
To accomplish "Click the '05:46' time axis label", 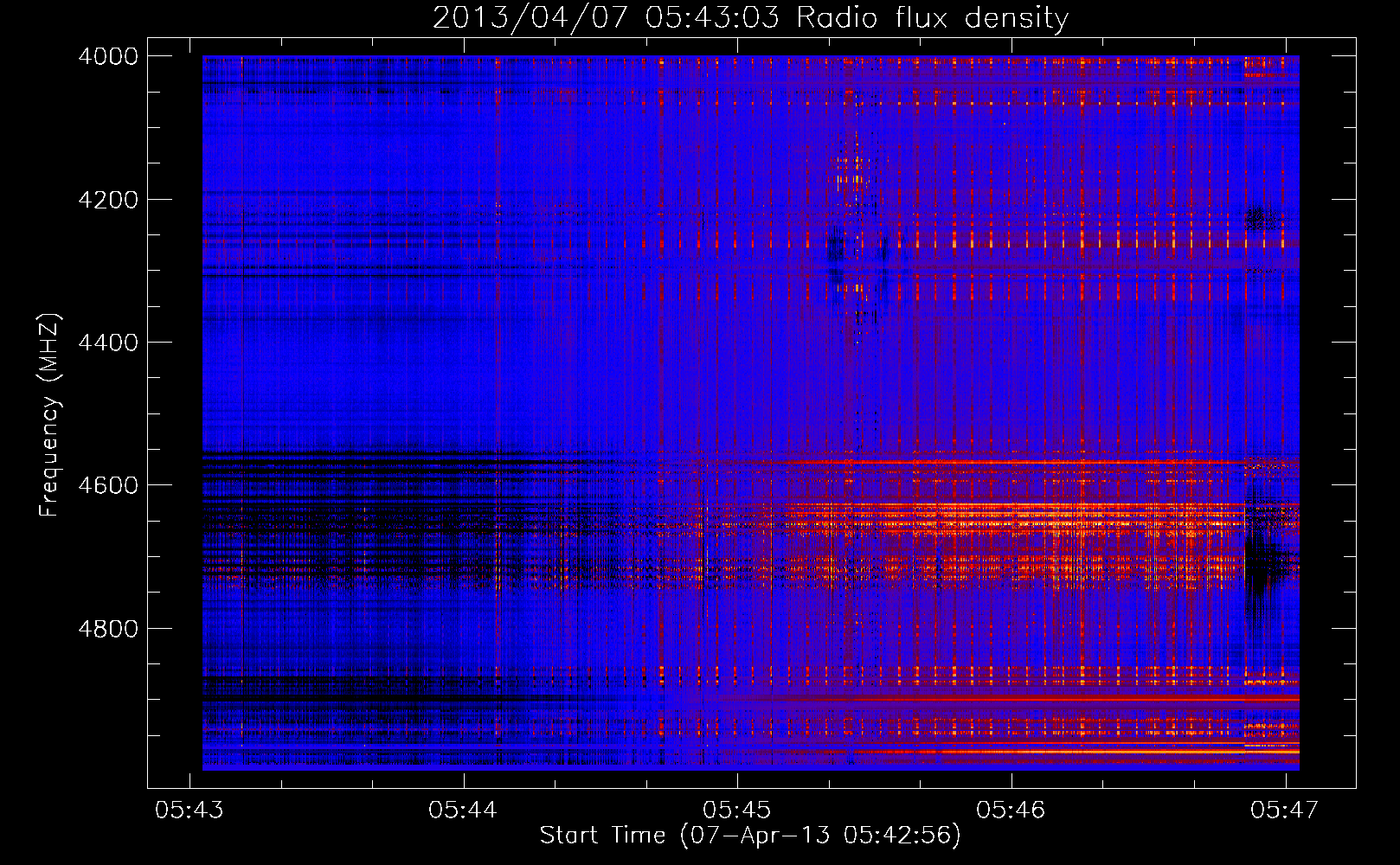I will click(x=1011, y=810).
